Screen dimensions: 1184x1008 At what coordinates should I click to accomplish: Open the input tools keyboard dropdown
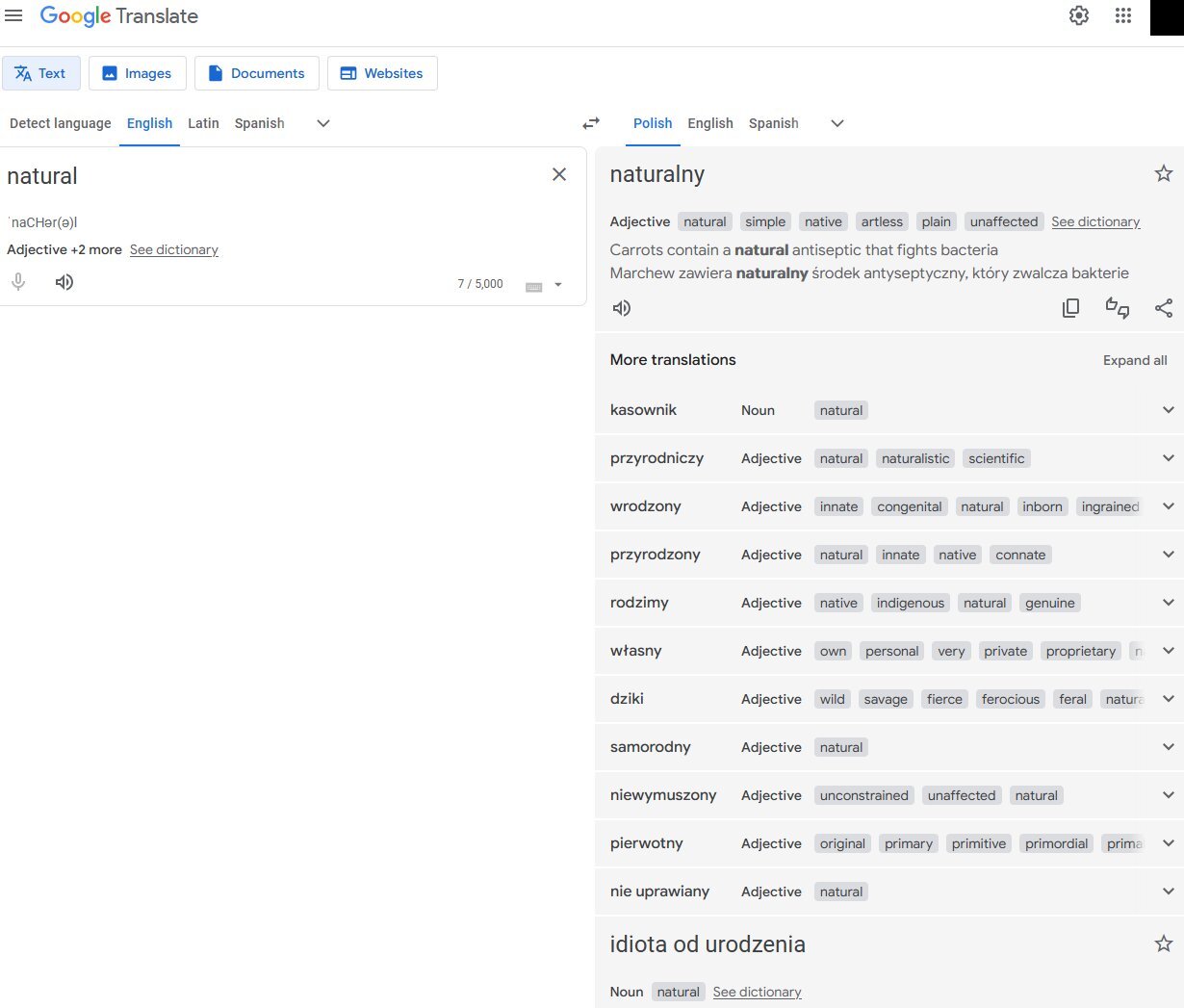[x=557, y=285]
